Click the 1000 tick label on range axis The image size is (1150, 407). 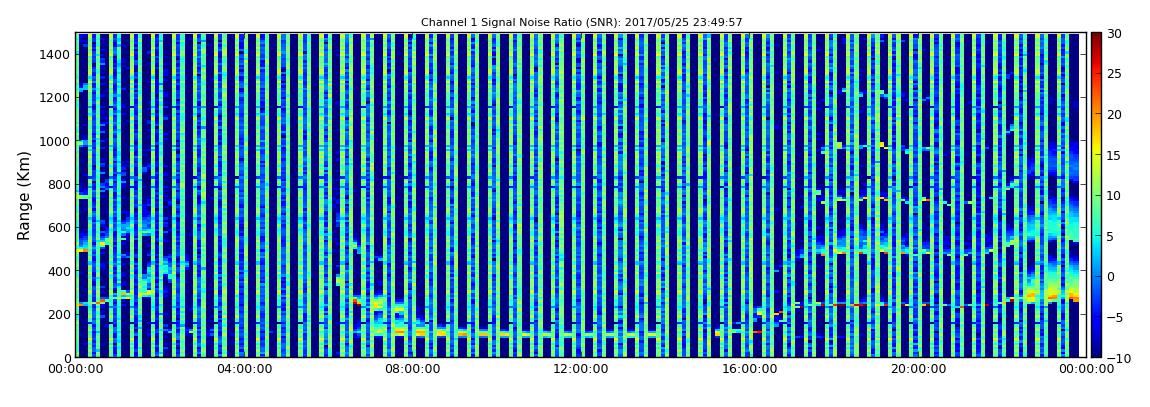[55, 141]
